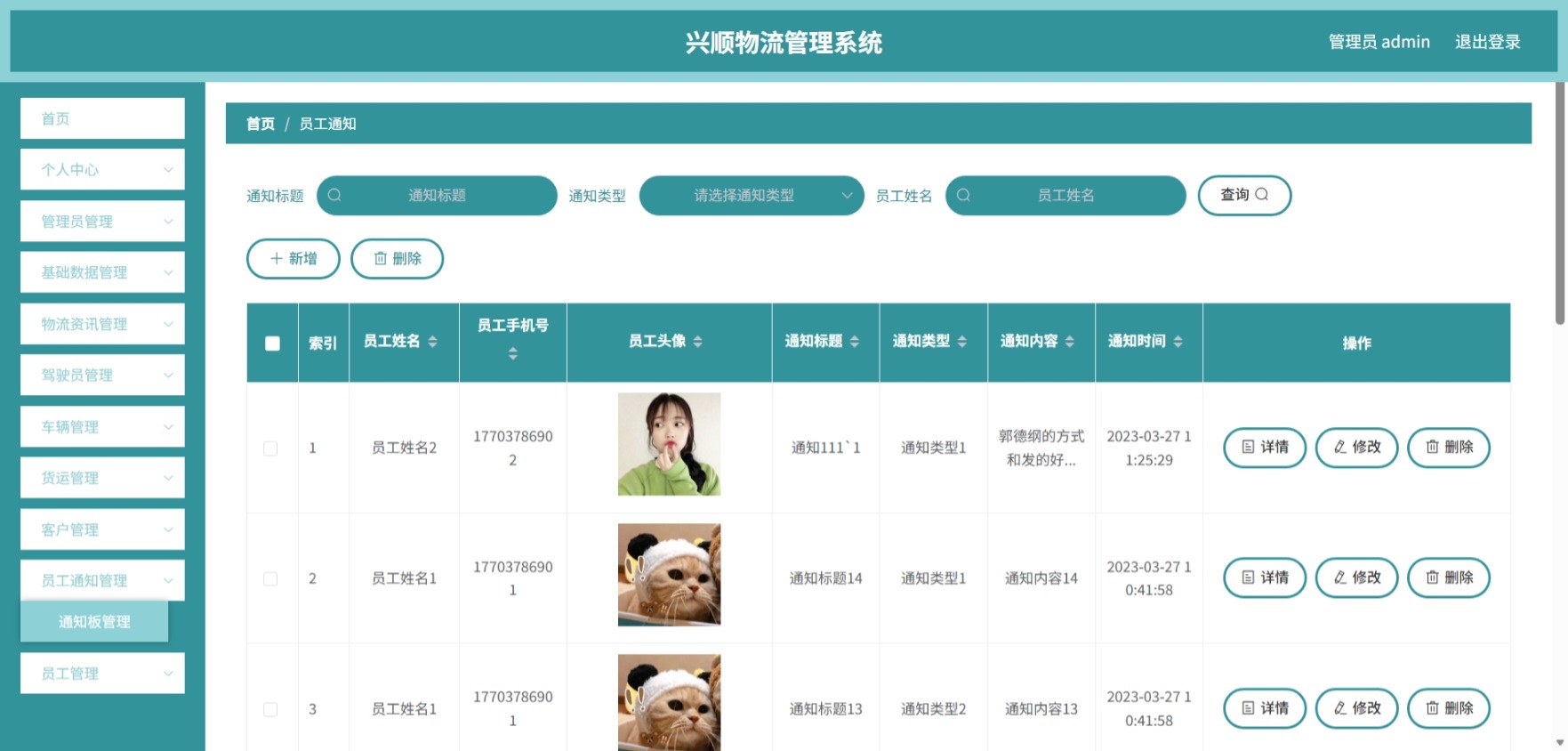Click document icon on row 1 详情
Image resolution: width=1568 pixels, height=751 pixels.
tap(1248, 448)
